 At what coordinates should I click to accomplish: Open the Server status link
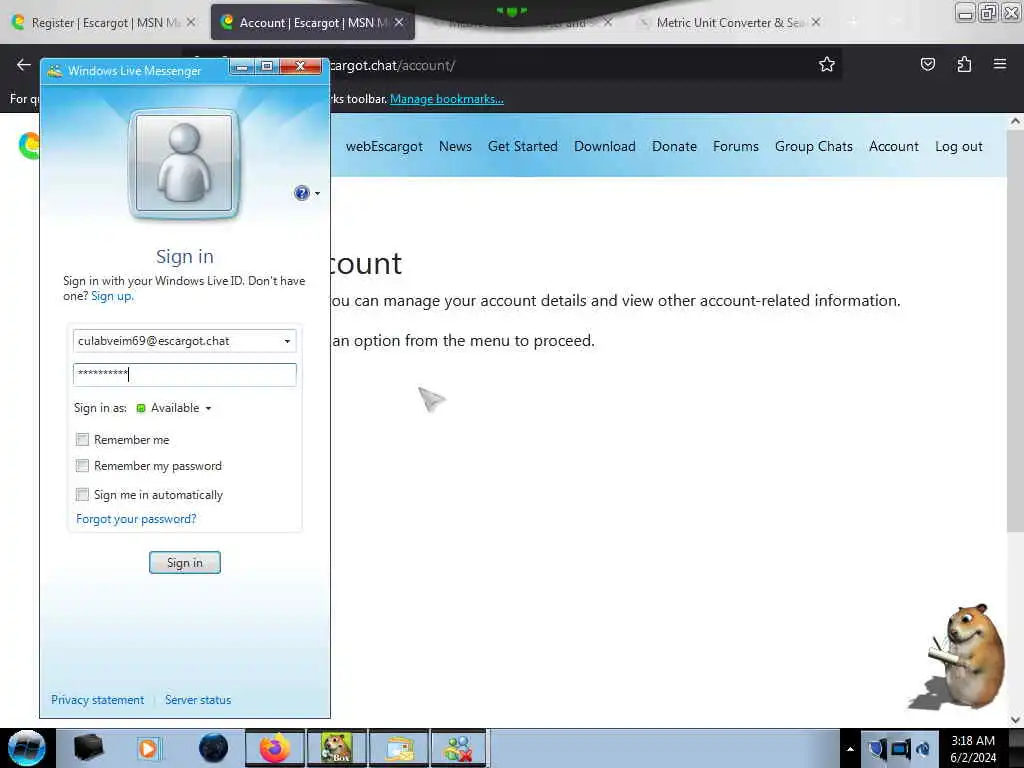[198, 699]
